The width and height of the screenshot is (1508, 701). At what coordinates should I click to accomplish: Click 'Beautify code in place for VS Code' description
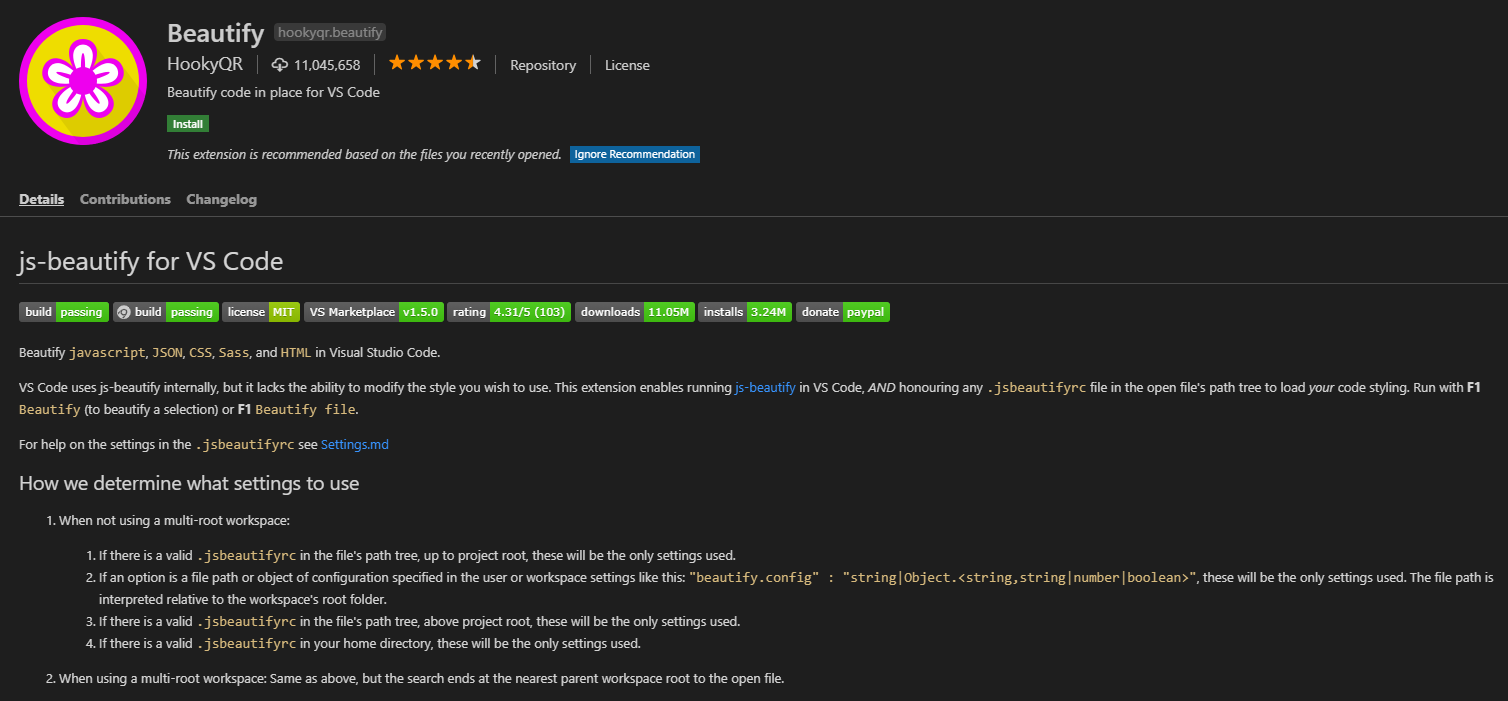click(273, 92)
